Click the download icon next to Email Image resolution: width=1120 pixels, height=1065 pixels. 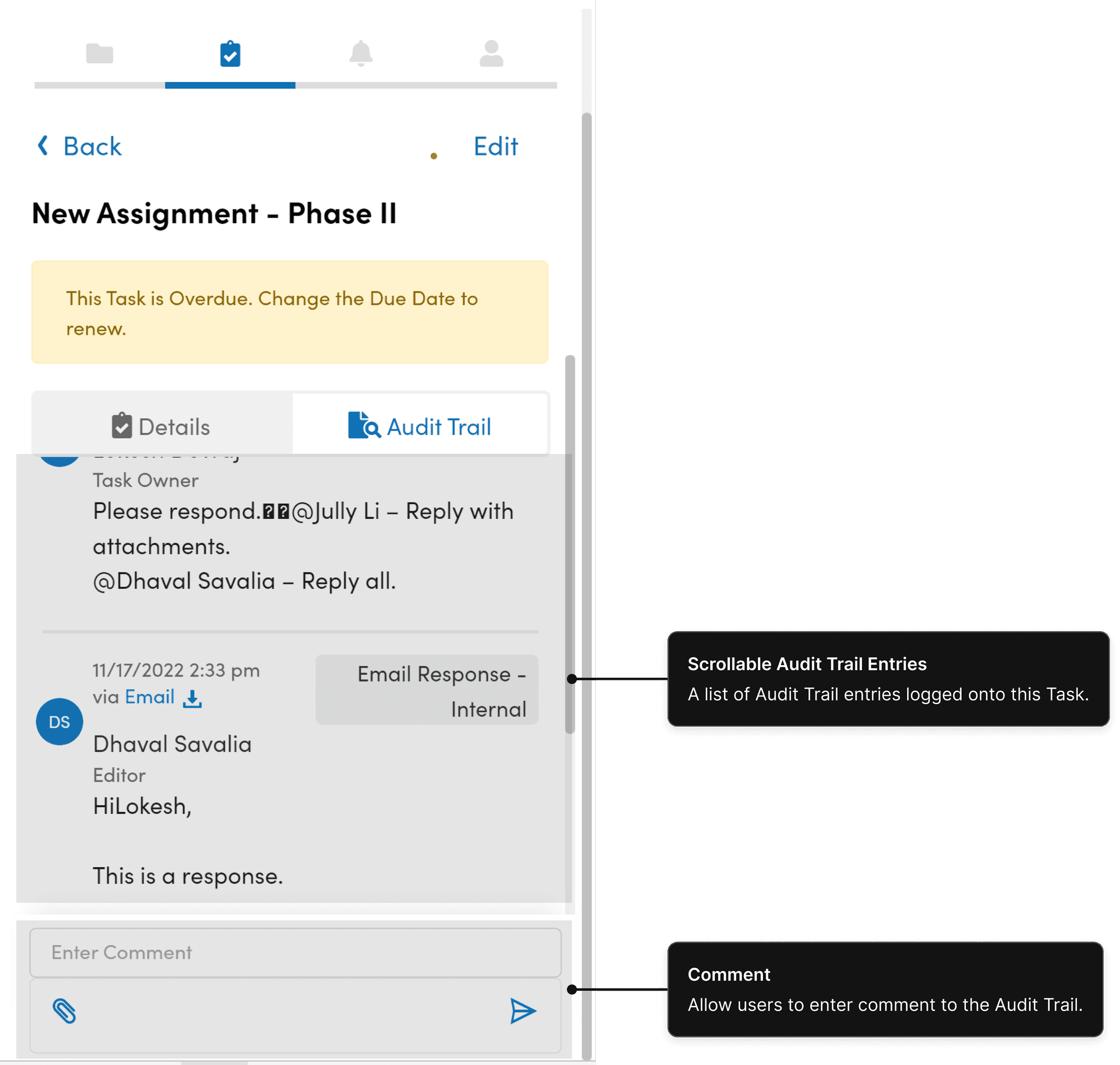click(192, 699)
